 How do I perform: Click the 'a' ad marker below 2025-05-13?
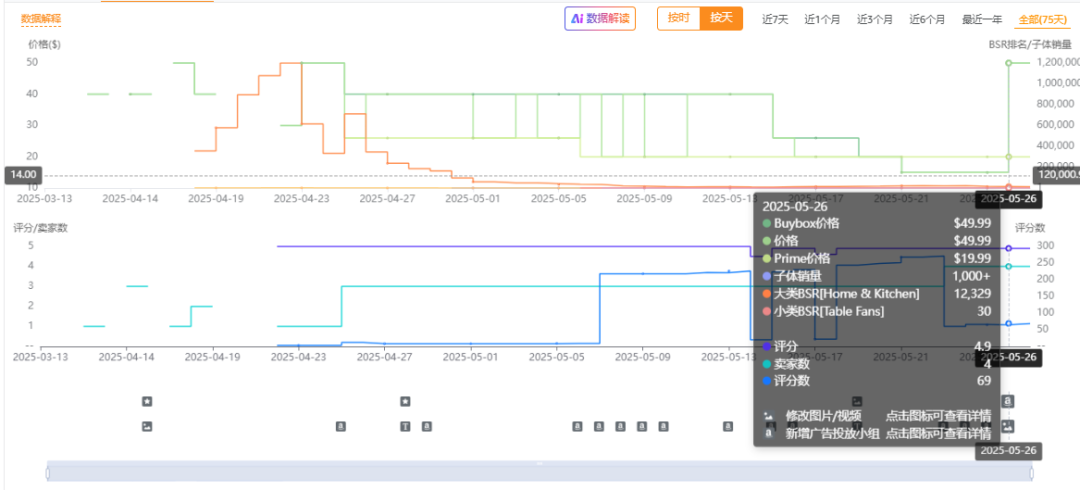pyautogui.click(x=728, y=427)
